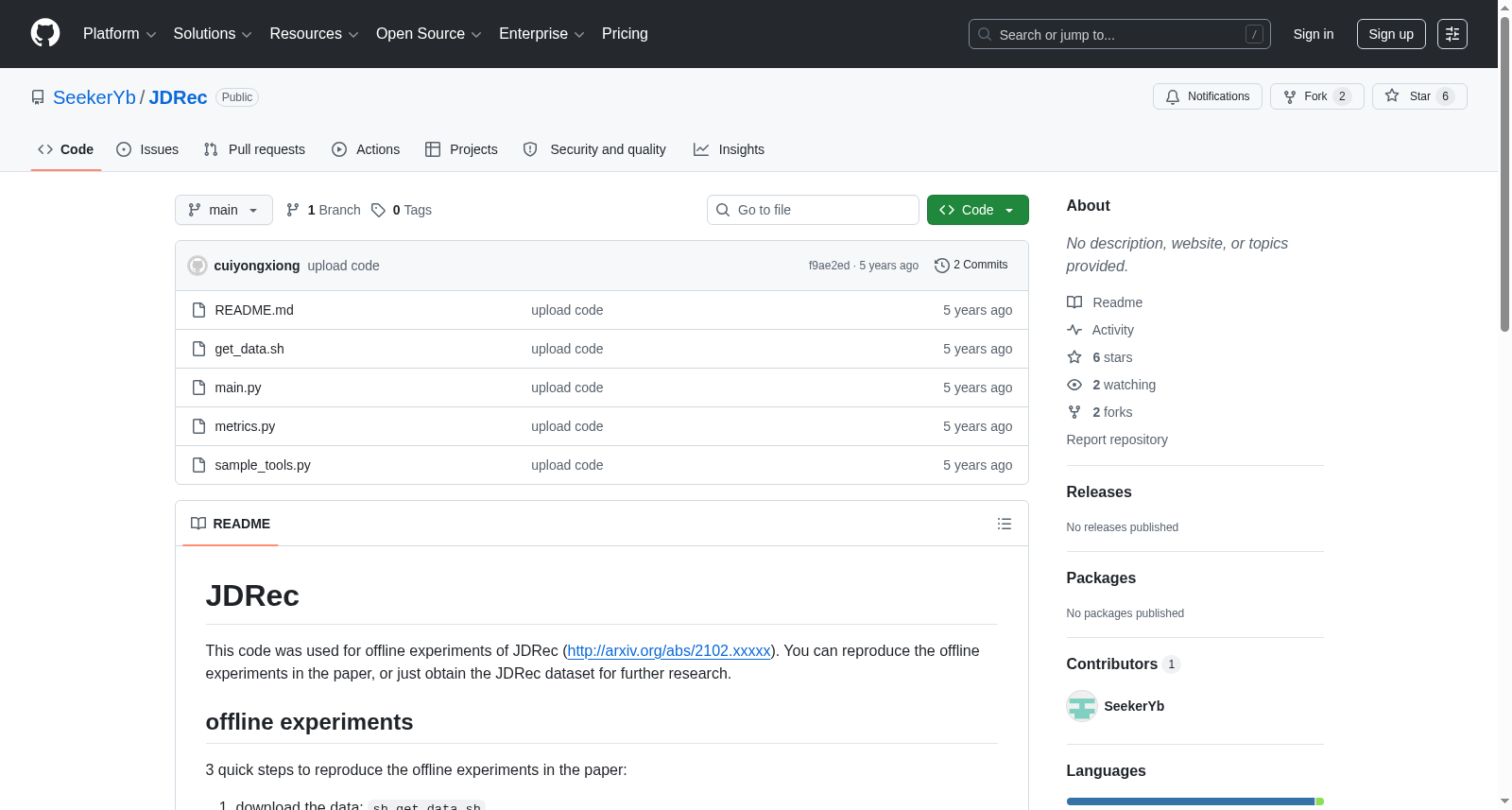Open the Pull requests tab
The height and width of the screenshot is (810, 1512).
254,149
